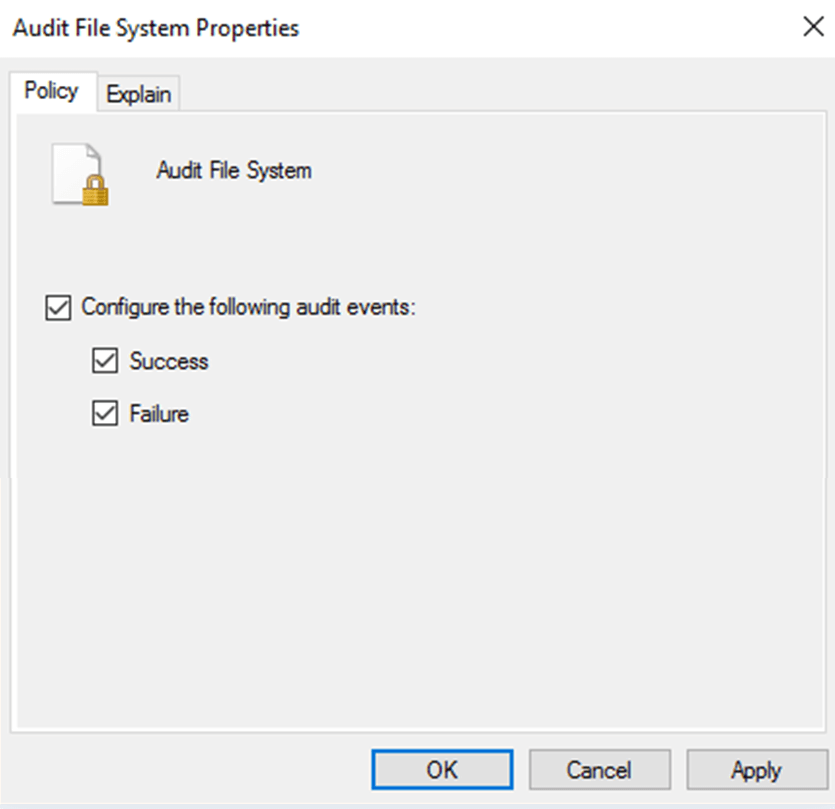Click the dialog title bar text
835x809 pixels.
(155, 28)
